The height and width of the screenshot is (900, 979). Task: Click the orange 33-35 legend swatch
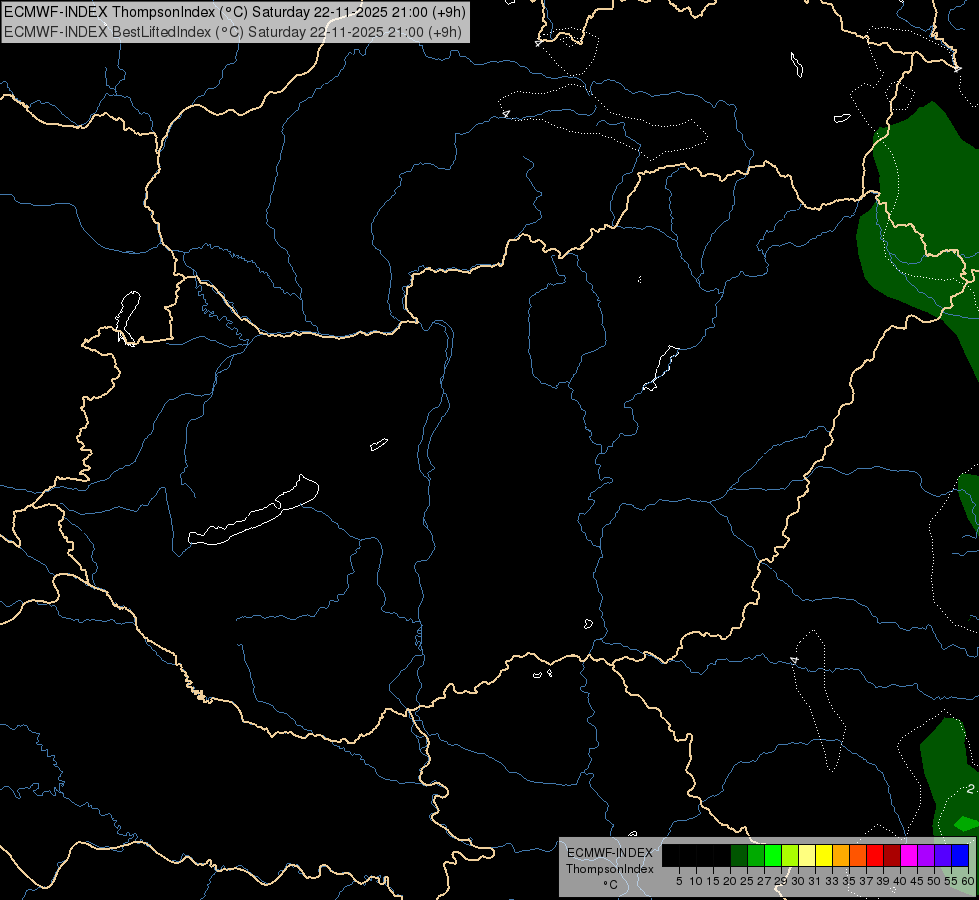pyautogui.click(x=841, y=855)
